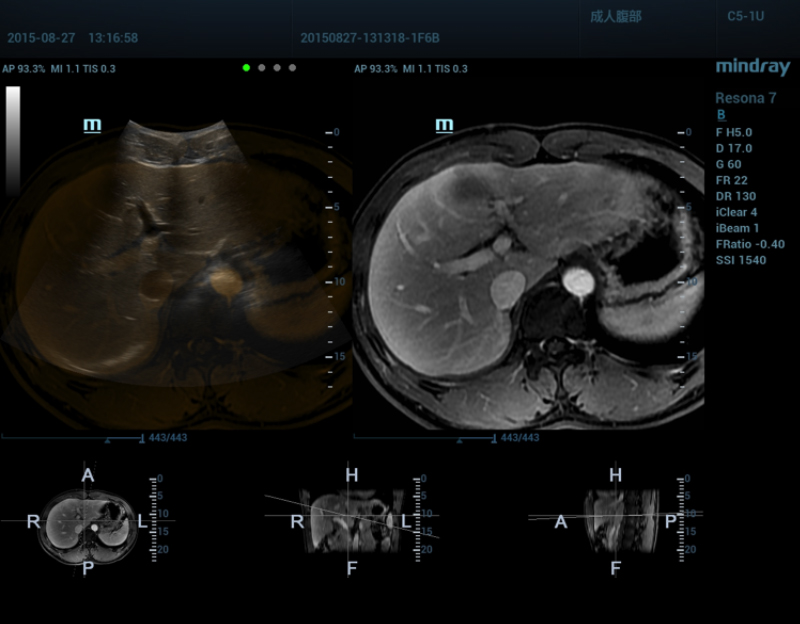The image size is (800, 624).
Task: Open the sagittal plane MRI thumbnail
Action: pos(616,521)
